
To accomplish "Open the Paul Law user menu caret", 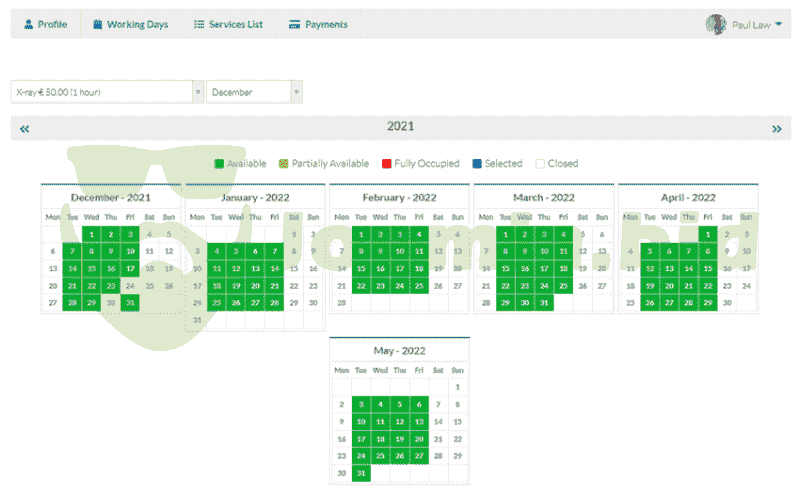I will [779, 24].
